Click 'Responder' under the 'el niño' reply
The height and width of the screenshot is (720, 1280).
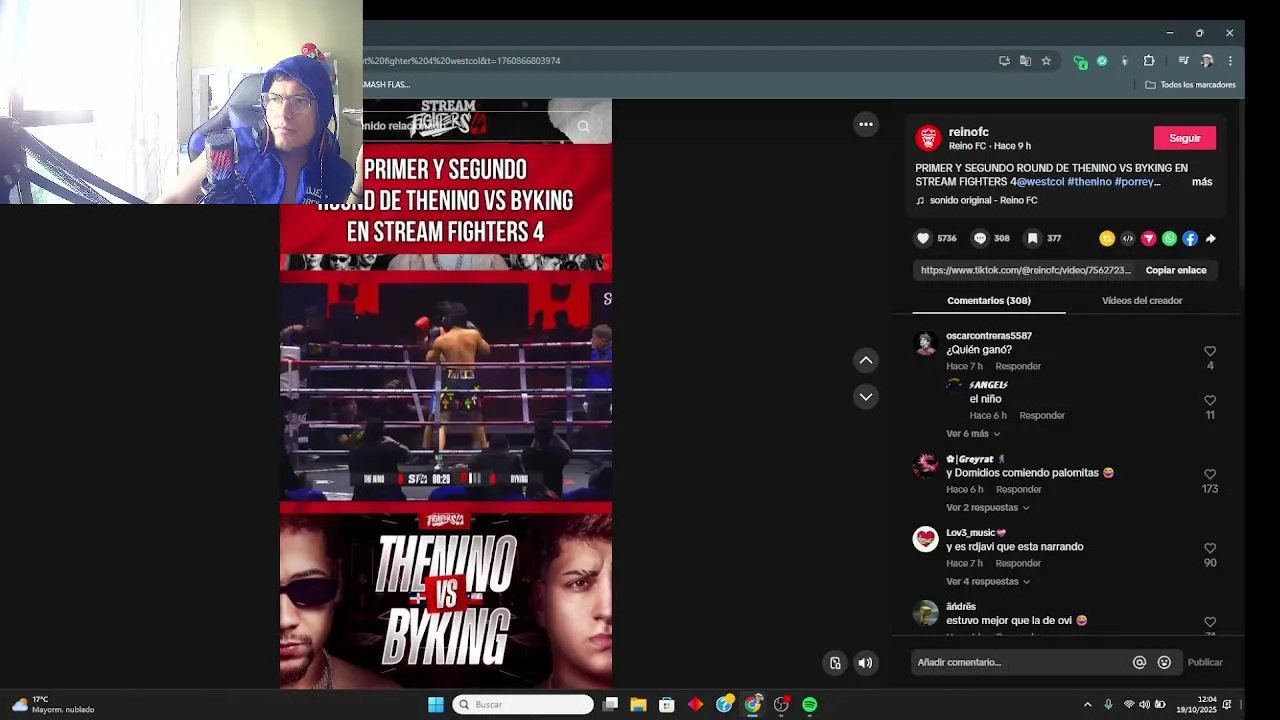[x=1042, y=416]
